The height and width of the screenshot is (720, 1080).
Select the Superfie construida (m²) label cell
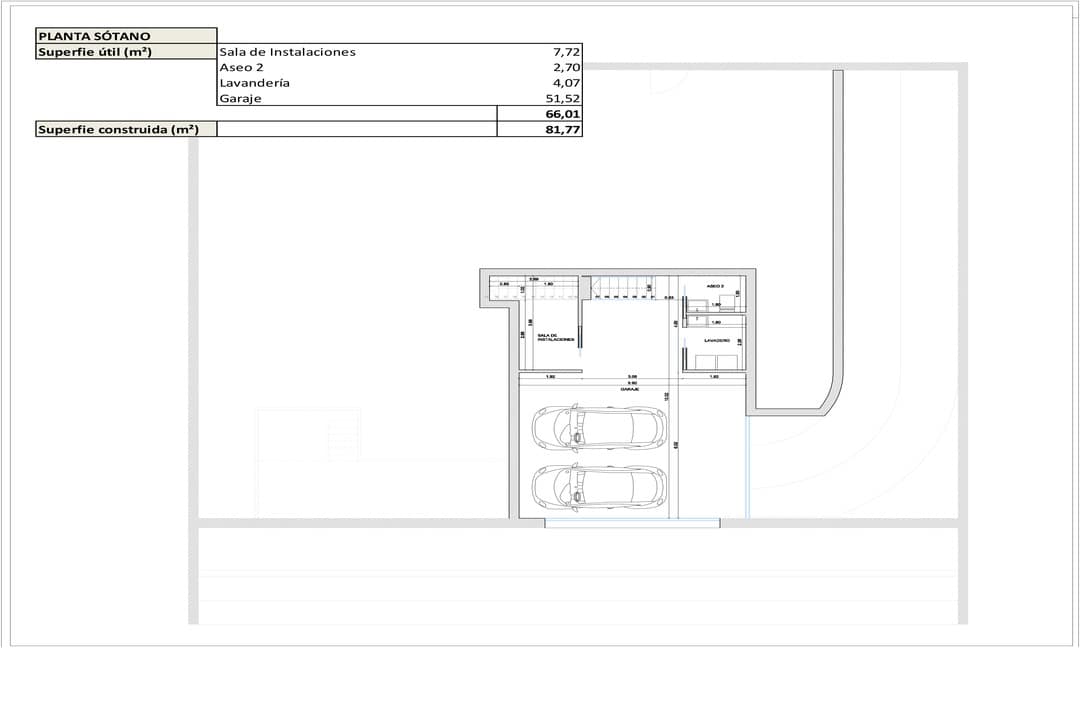pyautogui.click(x=125, y=129)
